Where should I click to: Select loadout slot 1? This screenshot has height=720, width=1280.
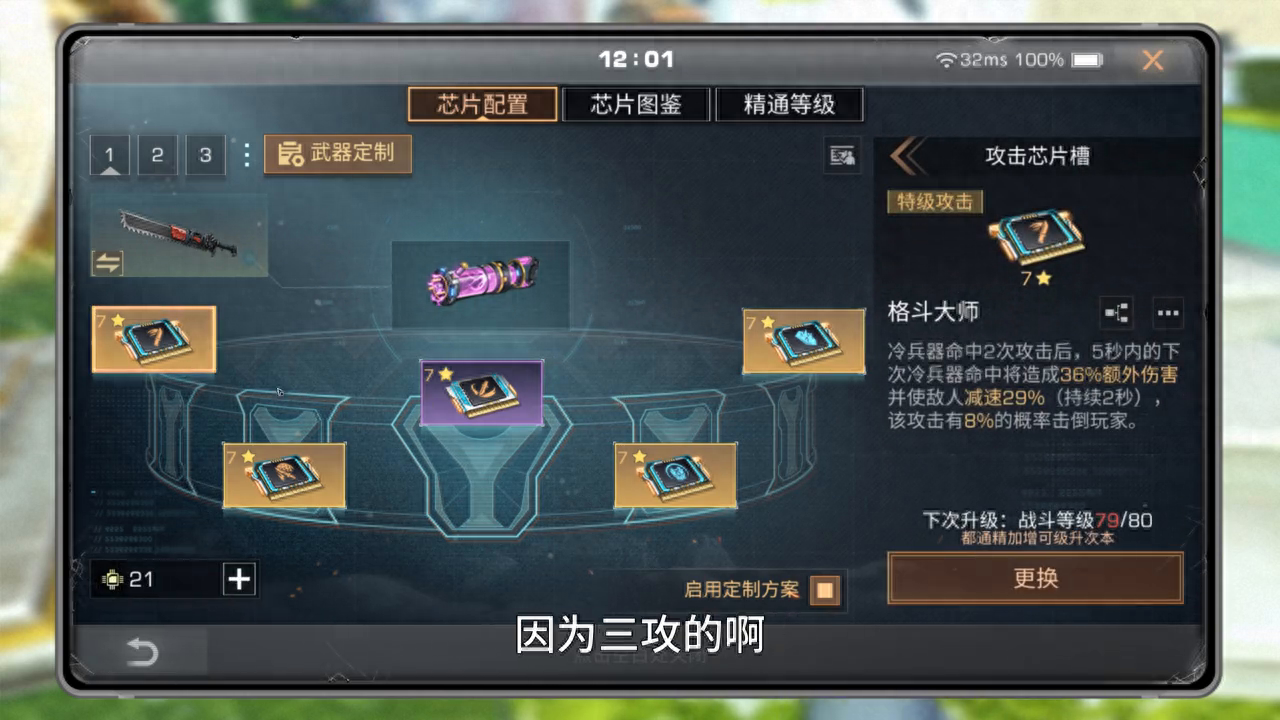(x=109, y=156)
